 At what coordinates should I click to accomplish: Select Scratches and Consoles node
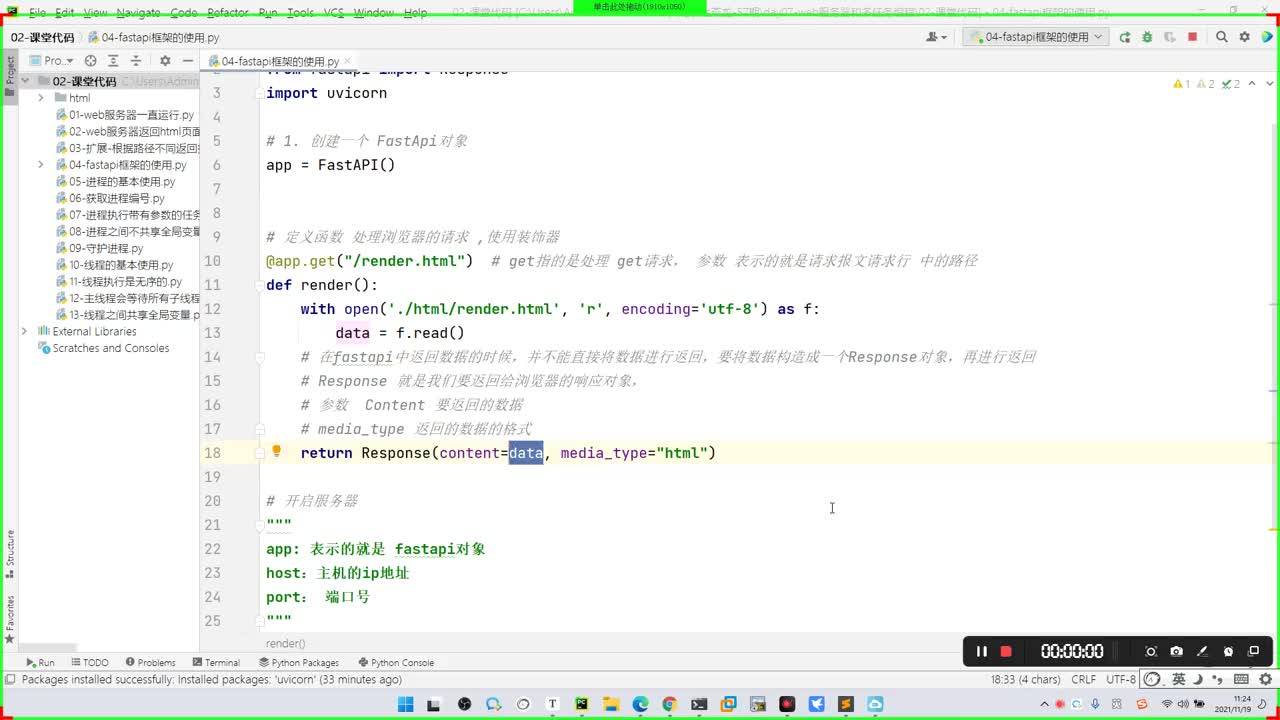(103, 348)
